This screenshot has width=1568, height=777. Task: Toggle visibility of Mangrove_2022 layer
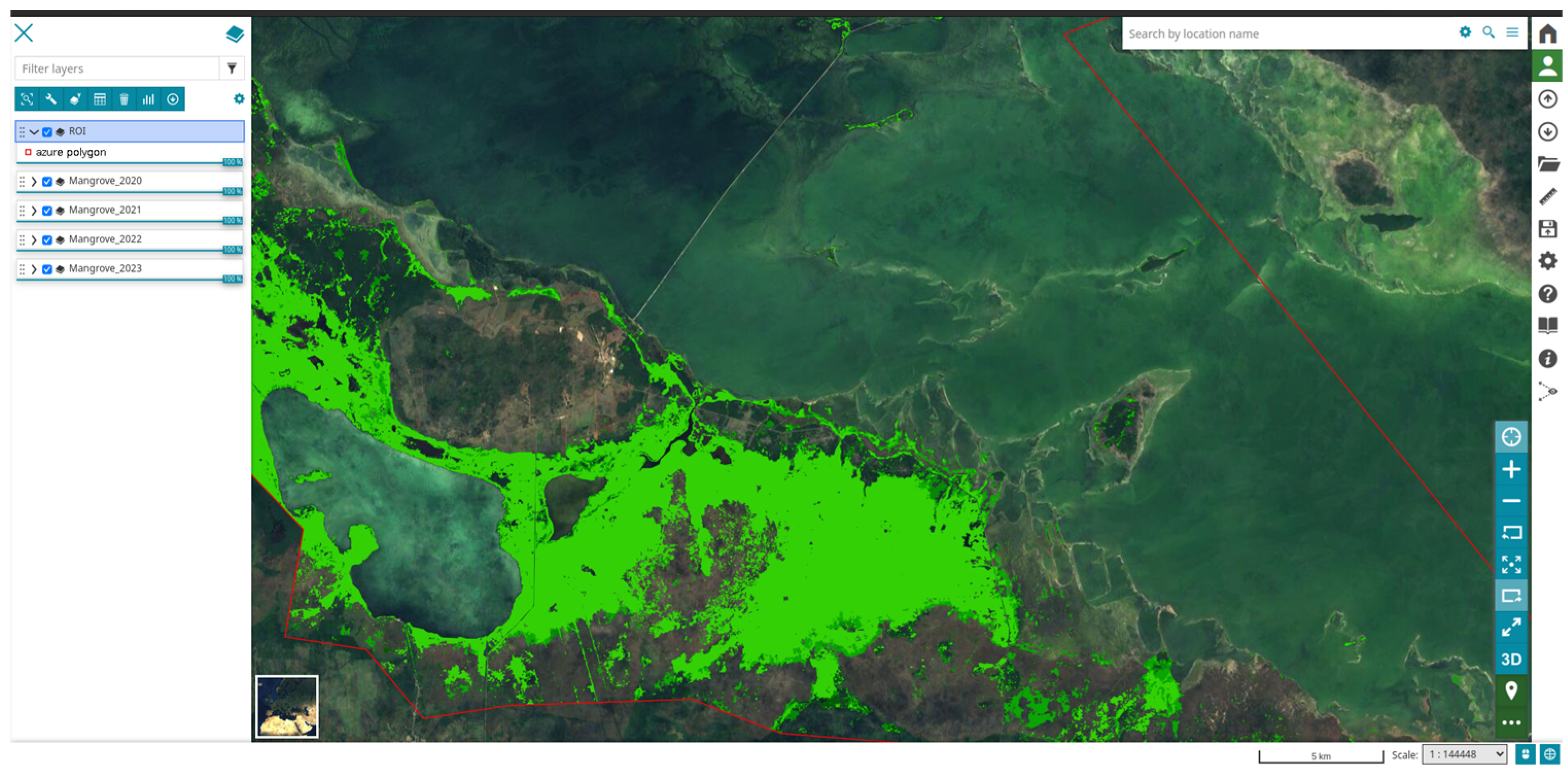(x=47, y=240)
